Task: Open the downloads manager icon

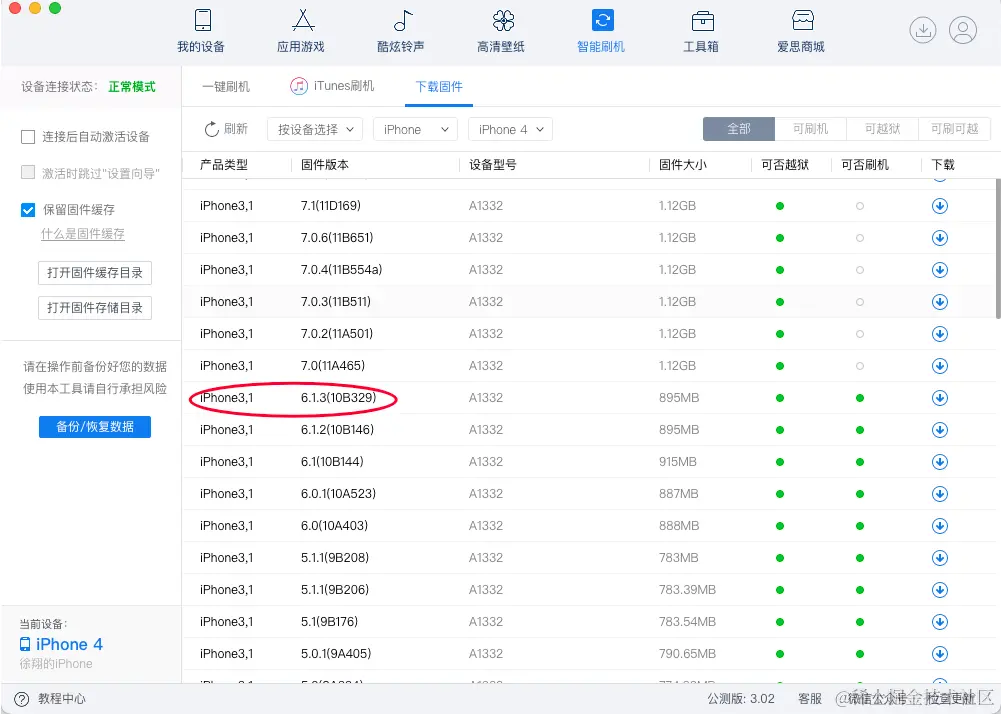Action: 922,30
